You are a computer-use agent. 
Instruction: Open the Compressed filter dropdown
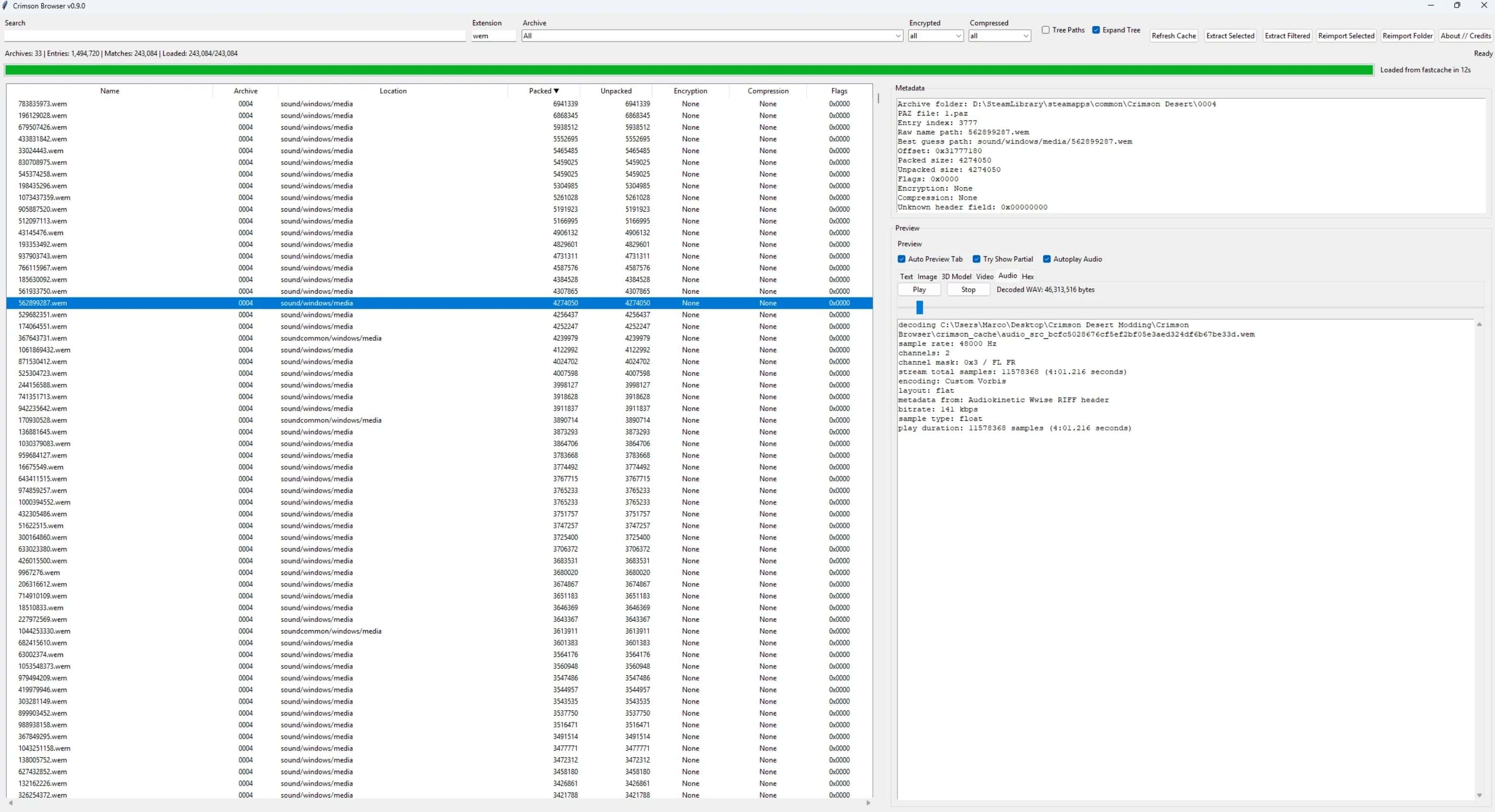(1025, 36)
